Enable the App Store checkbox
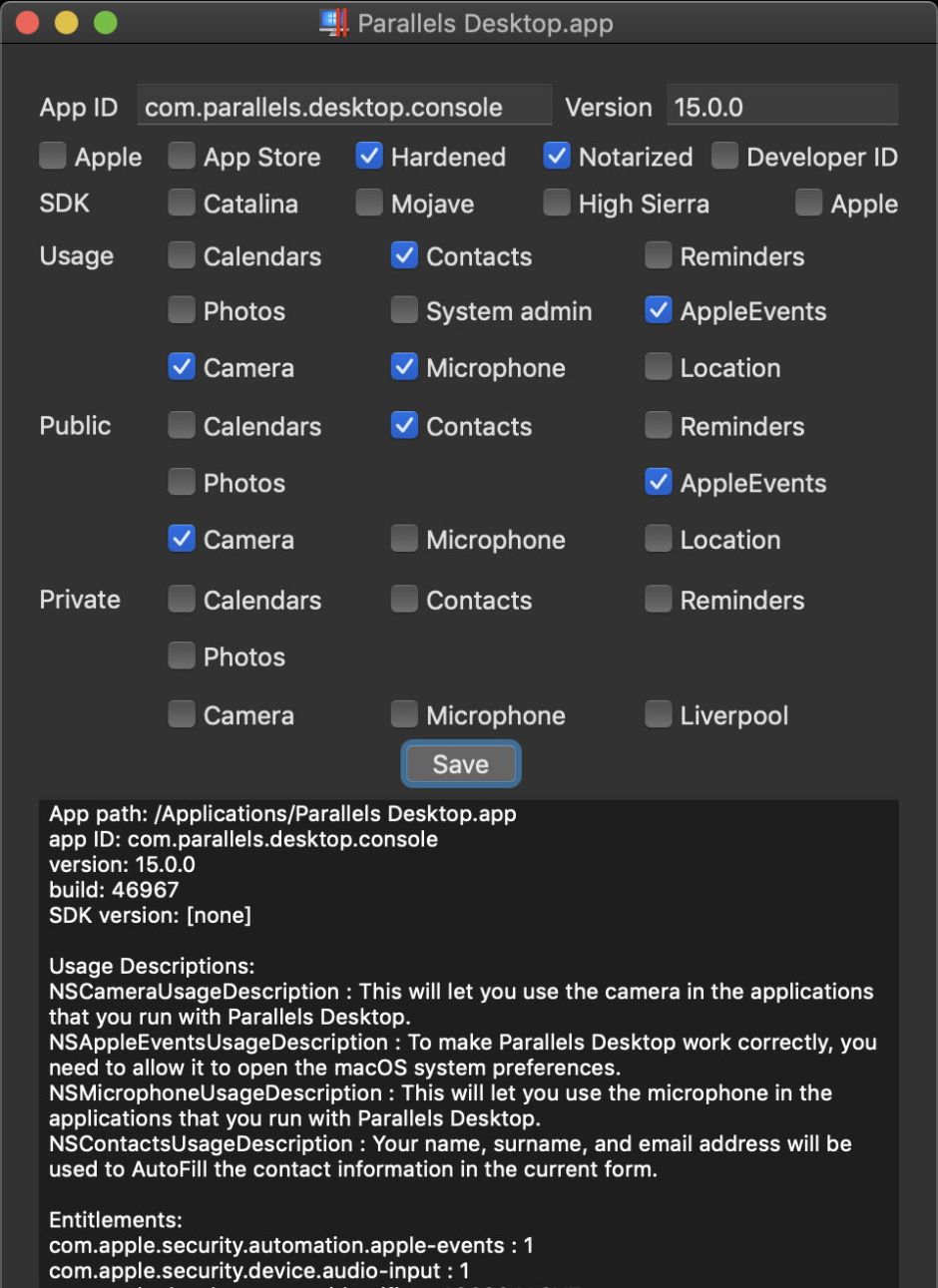 click(182, 156)
